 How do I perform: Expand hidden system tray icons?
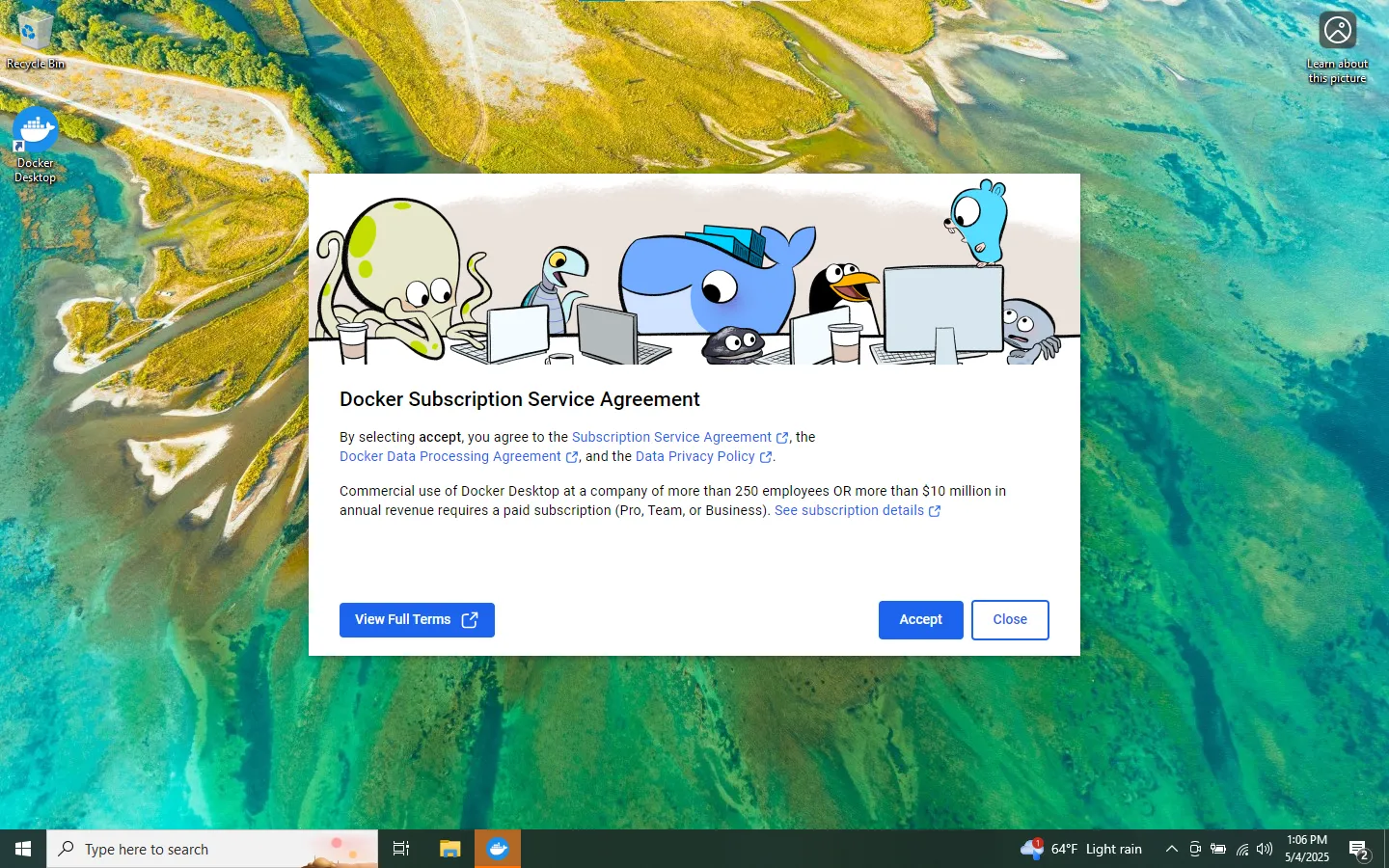tap(1171, 850)
